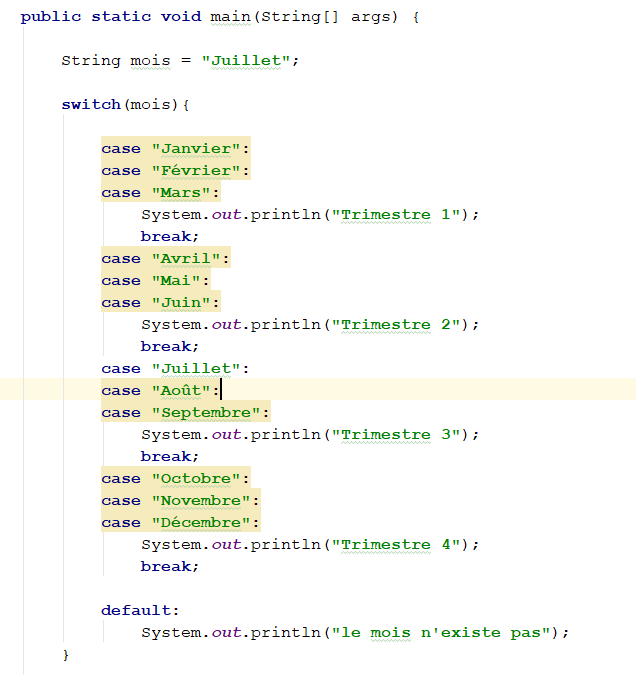The height and width of the screenshot is (675, 636).
Task: Click the break statement after Trimestre 3
Action: pyautogui.click(x=170, y=456)
